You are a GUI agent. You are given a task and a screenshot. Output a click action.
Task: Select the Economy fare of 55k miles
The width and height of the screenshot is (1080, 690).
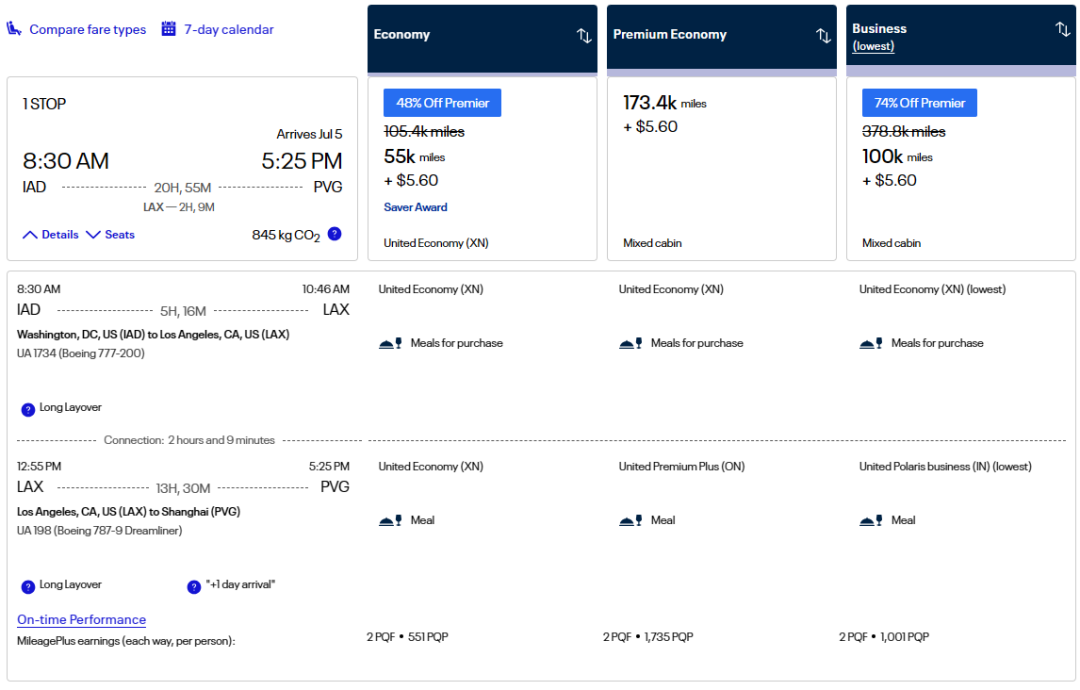482,169
